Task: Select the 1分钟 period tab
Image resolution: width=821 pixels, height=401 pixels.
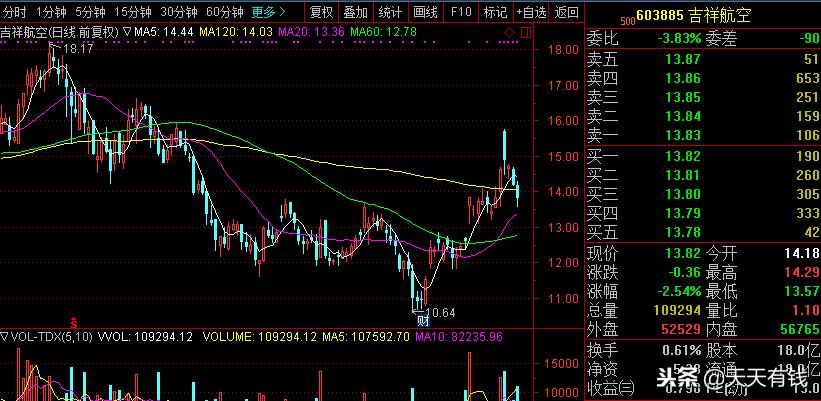Action: [x=51, y=12]
